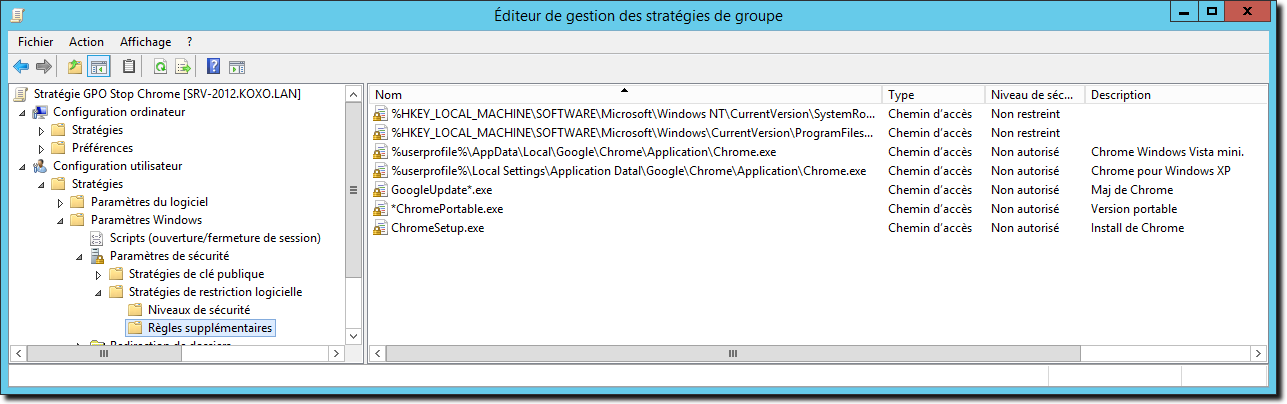
Task: Collapse Stratégies de restriction logicielle node
Action: [98, 293]
